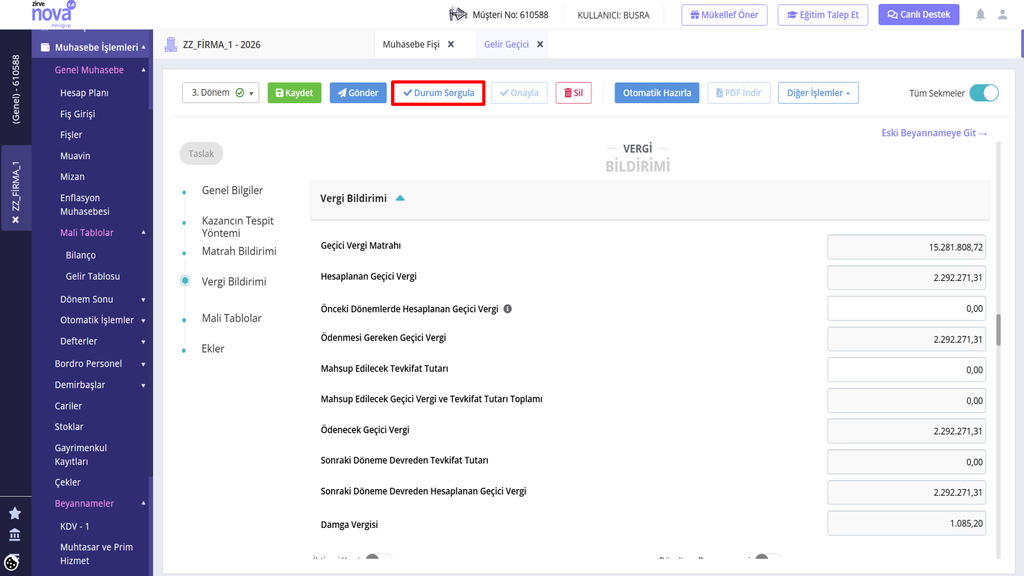
Task: Expand Otomatik İşlemler submenu
Action: (143, 321)
